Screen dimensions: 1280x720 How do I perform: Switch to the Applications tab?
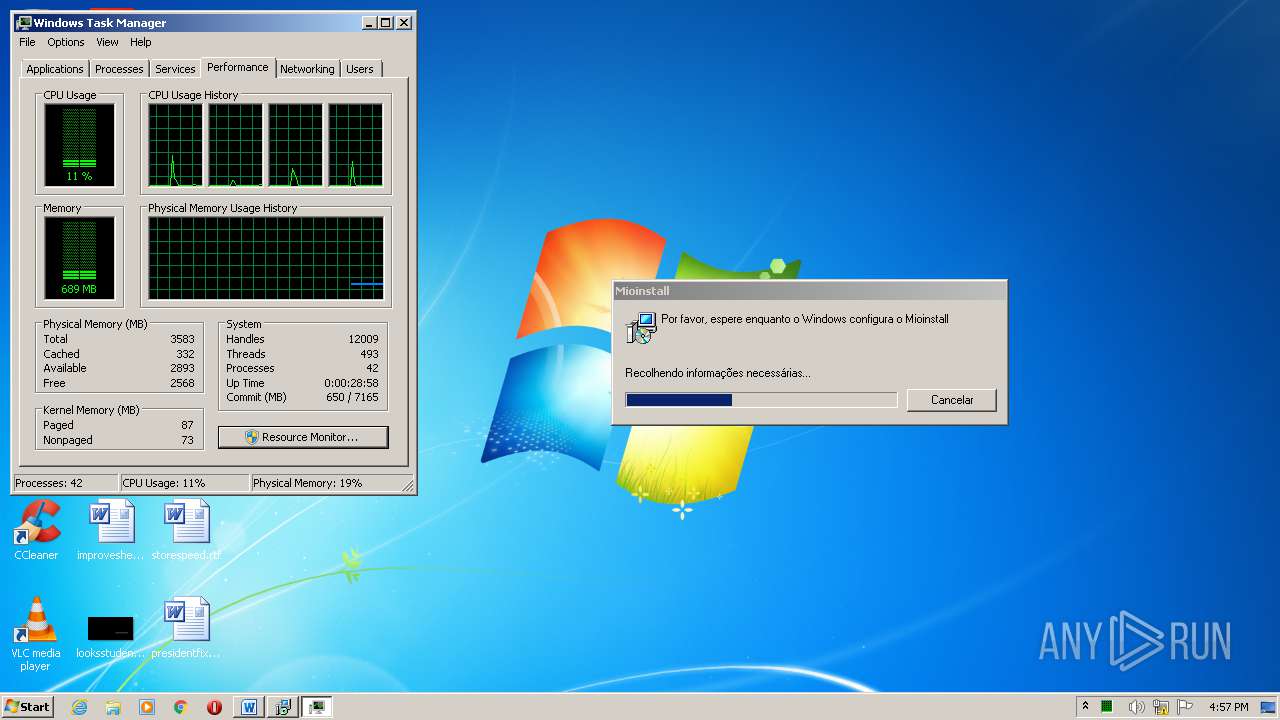coord(55,69)
